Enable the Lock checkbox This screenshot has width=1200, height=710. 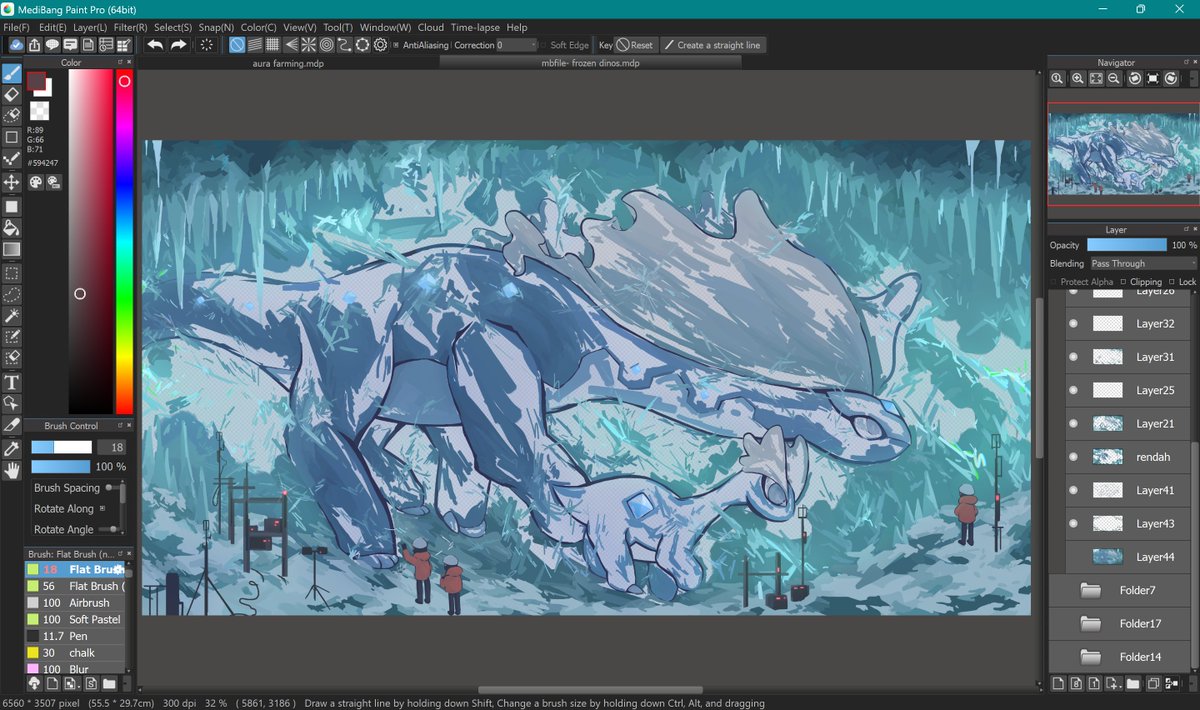[x=1172, y=282]
